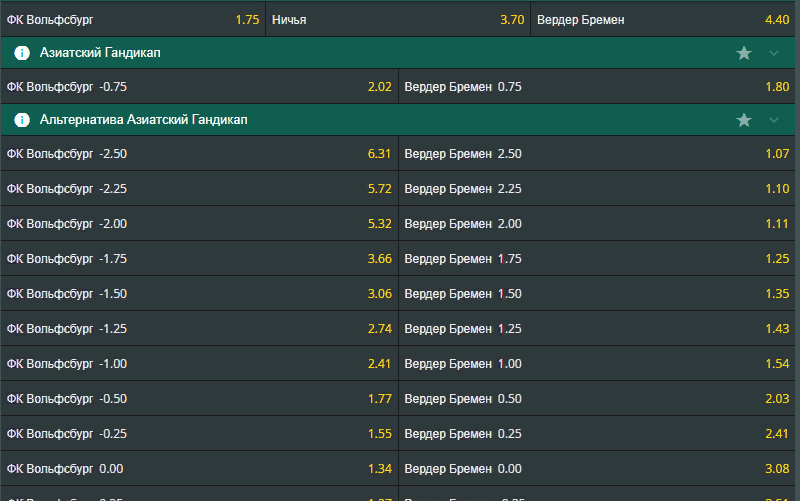Select Вердер Бремен win at 4.40
This screenshot has width=800, height=501.
(x=663, y=19)
